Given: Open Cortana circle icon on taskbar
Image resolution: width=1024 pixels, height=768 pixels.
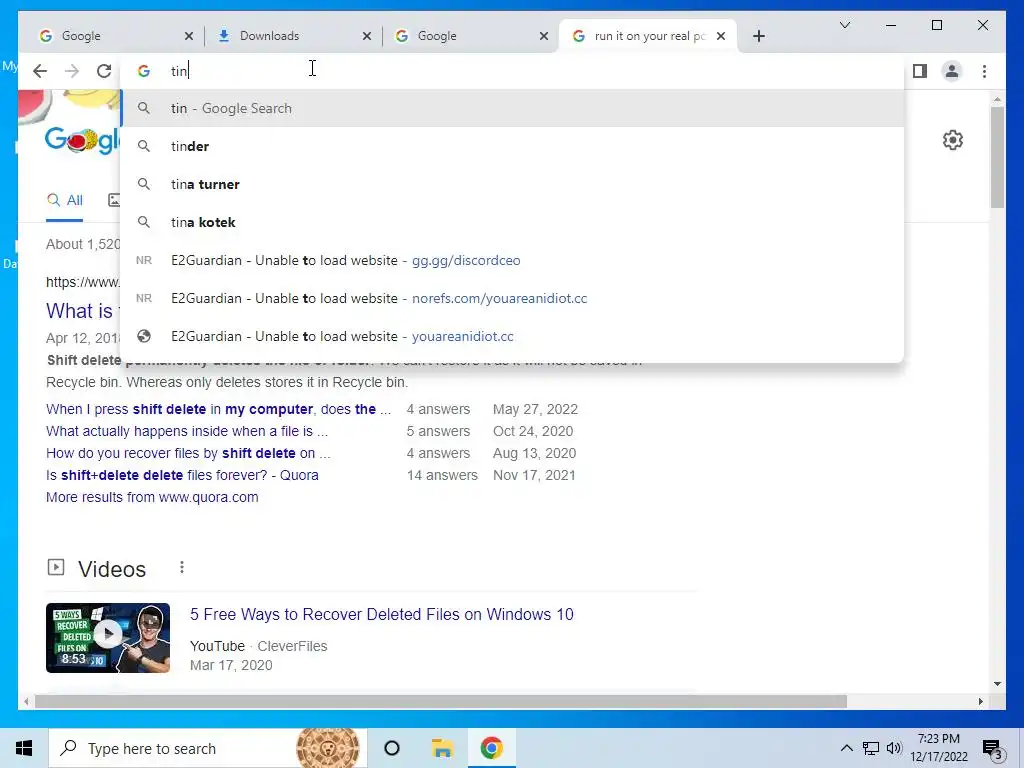Looking at the screenshot, I should (392, 748).
